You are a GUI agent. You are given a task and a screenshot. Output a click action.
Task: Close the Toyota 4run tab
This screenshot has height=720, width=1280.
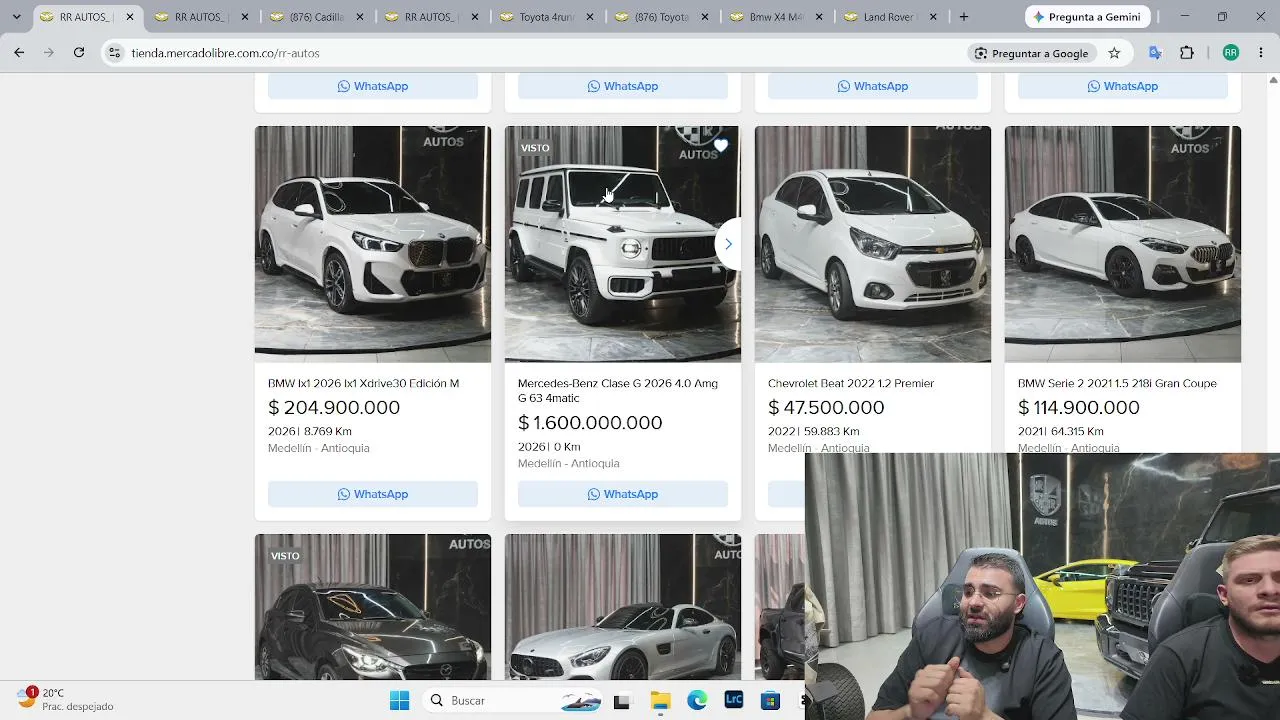(x=590, y=17)
